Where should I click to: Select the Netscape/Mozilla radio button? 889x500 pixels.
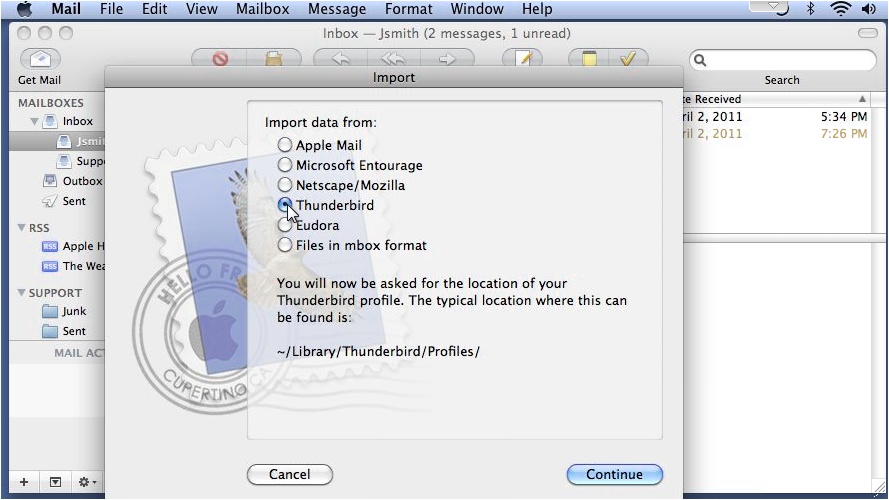point(285,185)
